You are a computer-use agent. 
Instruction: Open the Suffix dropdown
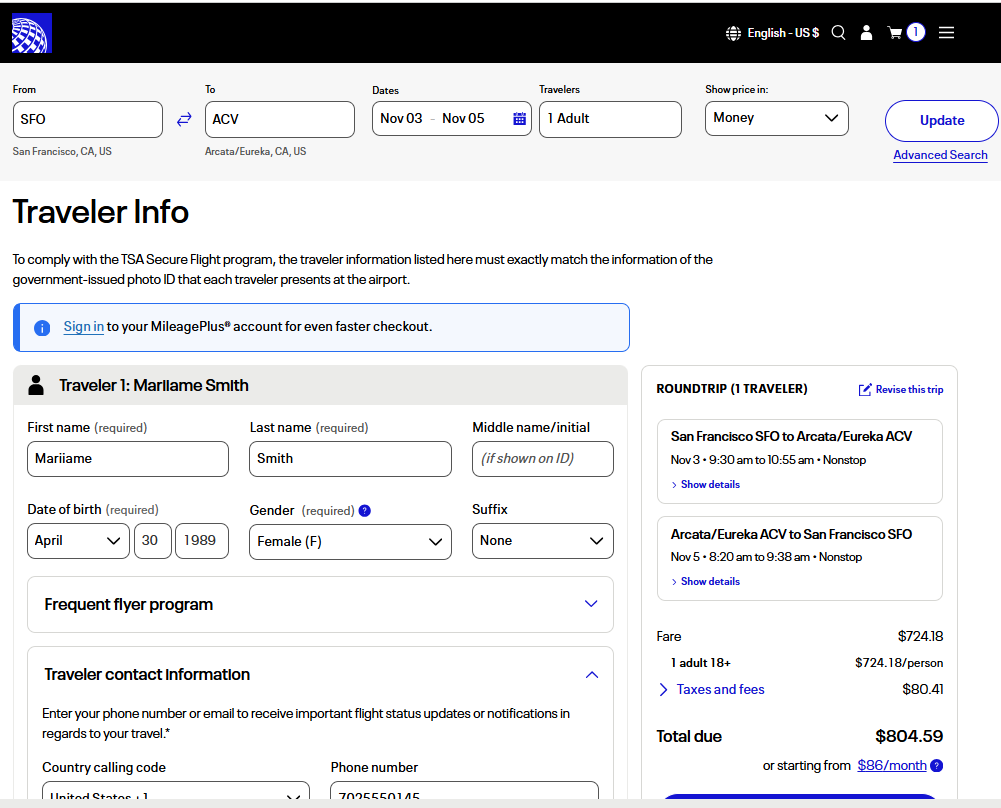pos(542,541)
